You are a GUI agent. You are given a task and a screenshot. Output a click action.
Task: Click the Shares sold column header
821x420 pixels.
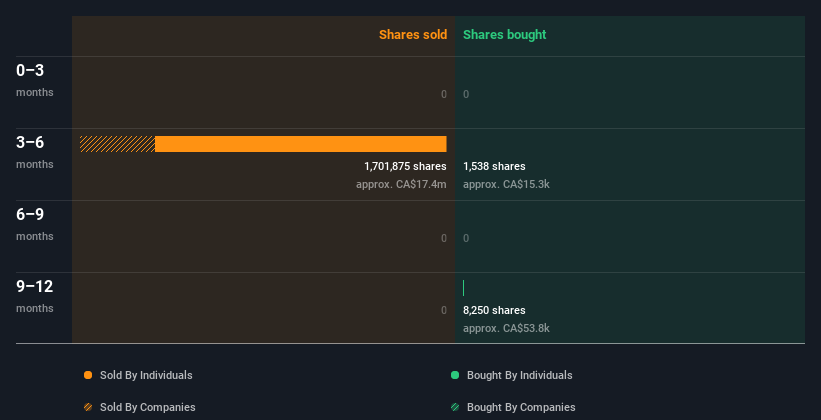(413, 35)
